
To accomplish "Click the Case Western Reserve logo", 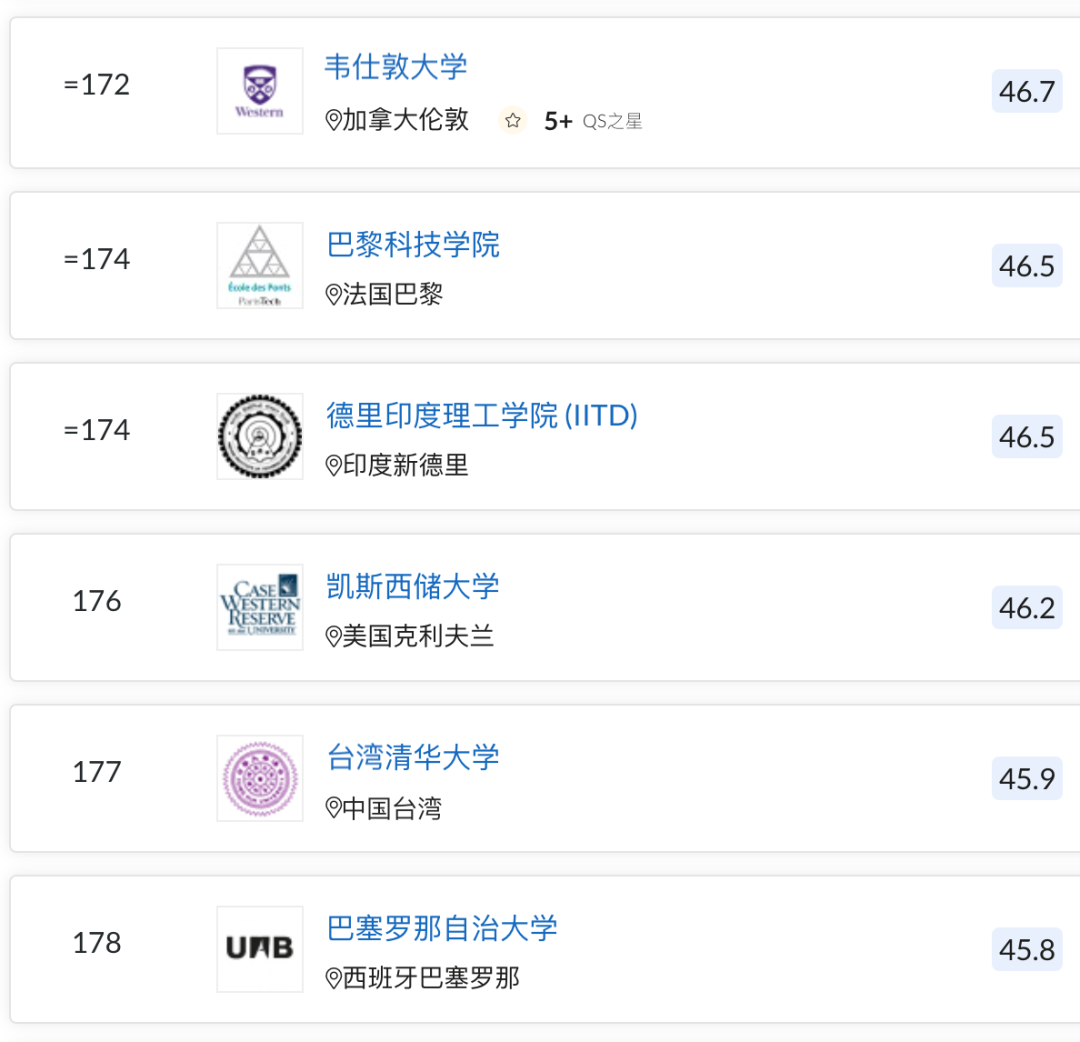I will [259, 607].
